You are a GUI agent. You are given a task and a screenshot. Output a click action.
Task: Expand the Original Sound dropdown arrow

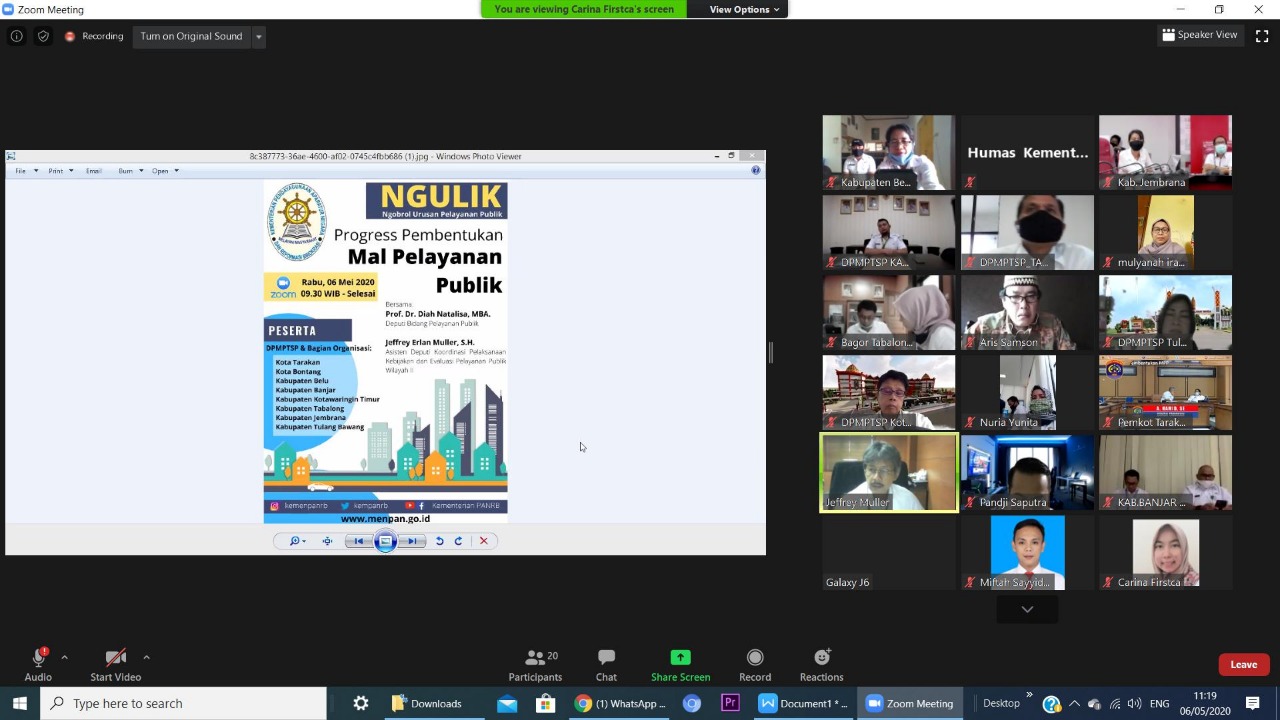tap(259, 36)
